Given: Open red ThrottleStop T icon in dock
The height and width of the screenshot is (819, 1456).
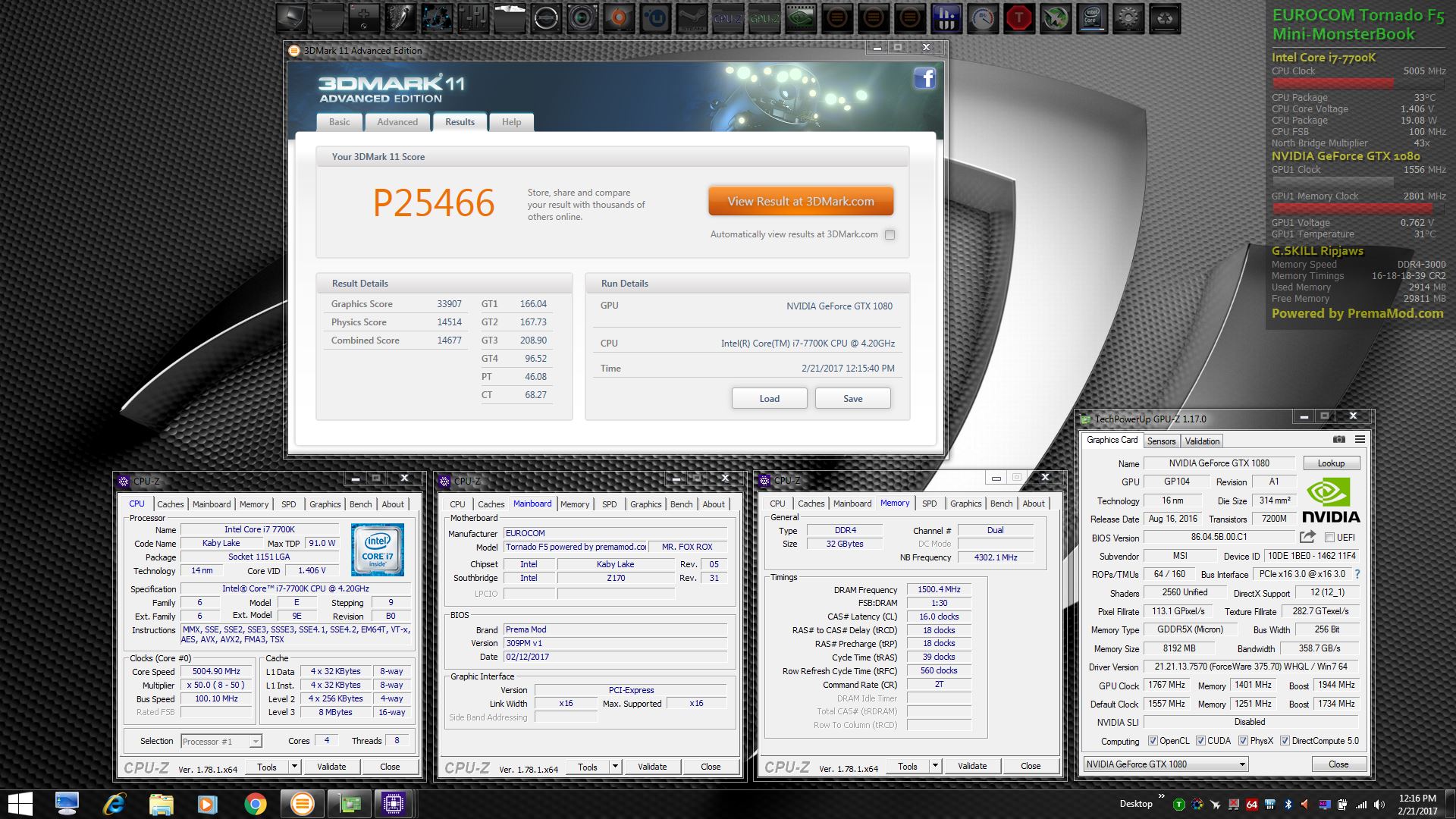Looking at the screenshot, I should (x=1018, y=18).
